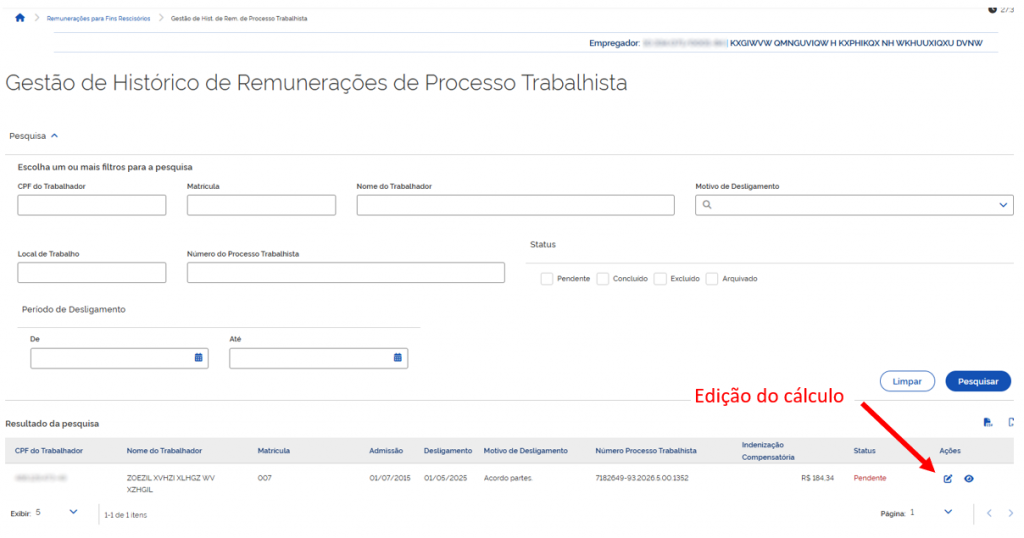Image resolution: width=1024 pixels, height=538 pixels.
Task: Click admission date 01/07/2015
Action: coord(390,478)
